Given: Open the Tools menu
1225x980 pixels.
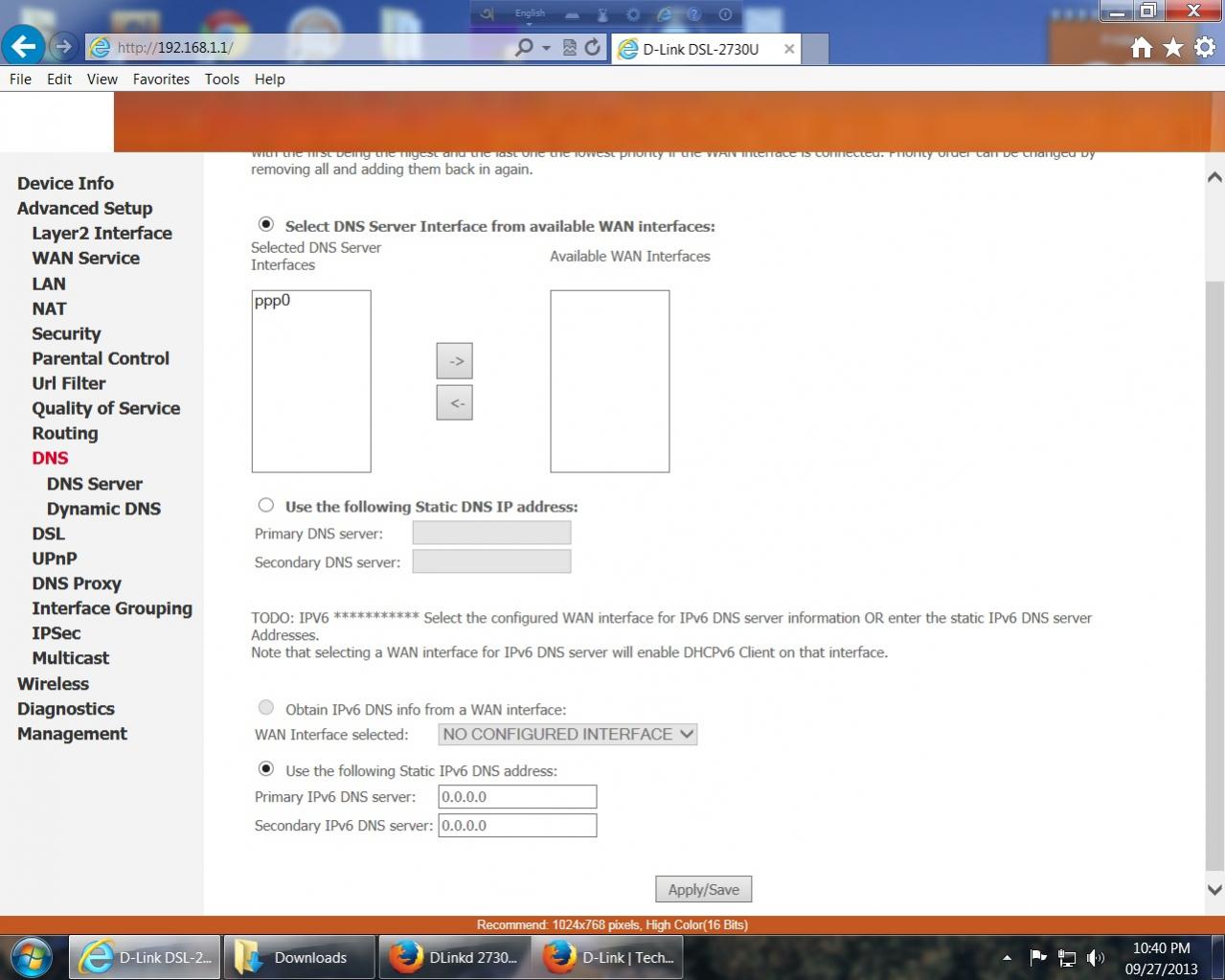Looking at the screenshot, I should pos(221,80).
